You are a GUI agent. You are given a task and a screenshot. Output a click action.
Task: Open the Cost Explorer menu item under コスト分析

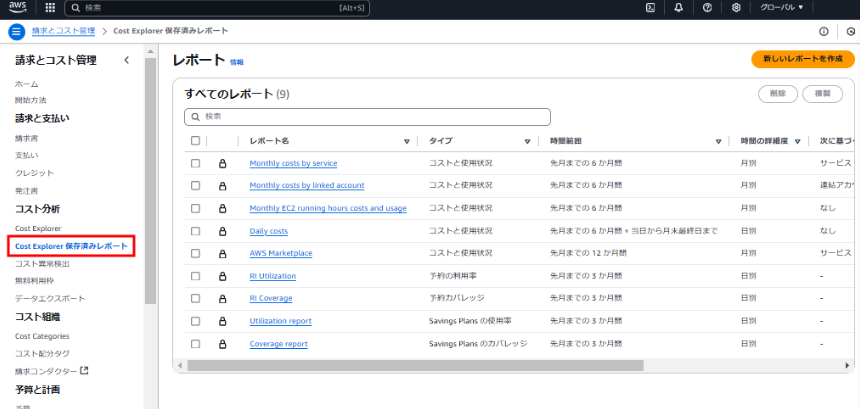(x=38, y=228)
